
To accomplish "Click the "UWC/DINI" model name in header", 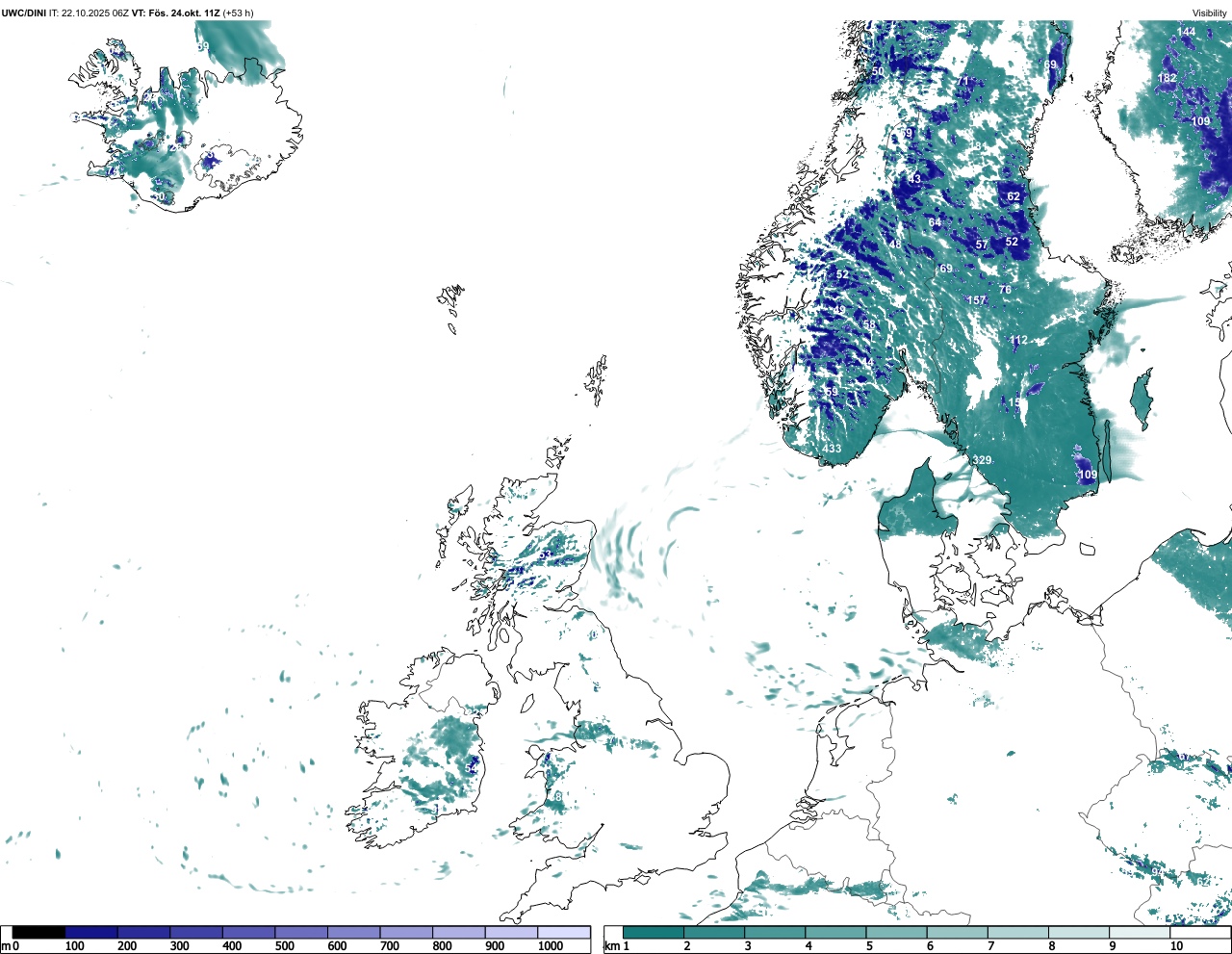I will point(24,13).
